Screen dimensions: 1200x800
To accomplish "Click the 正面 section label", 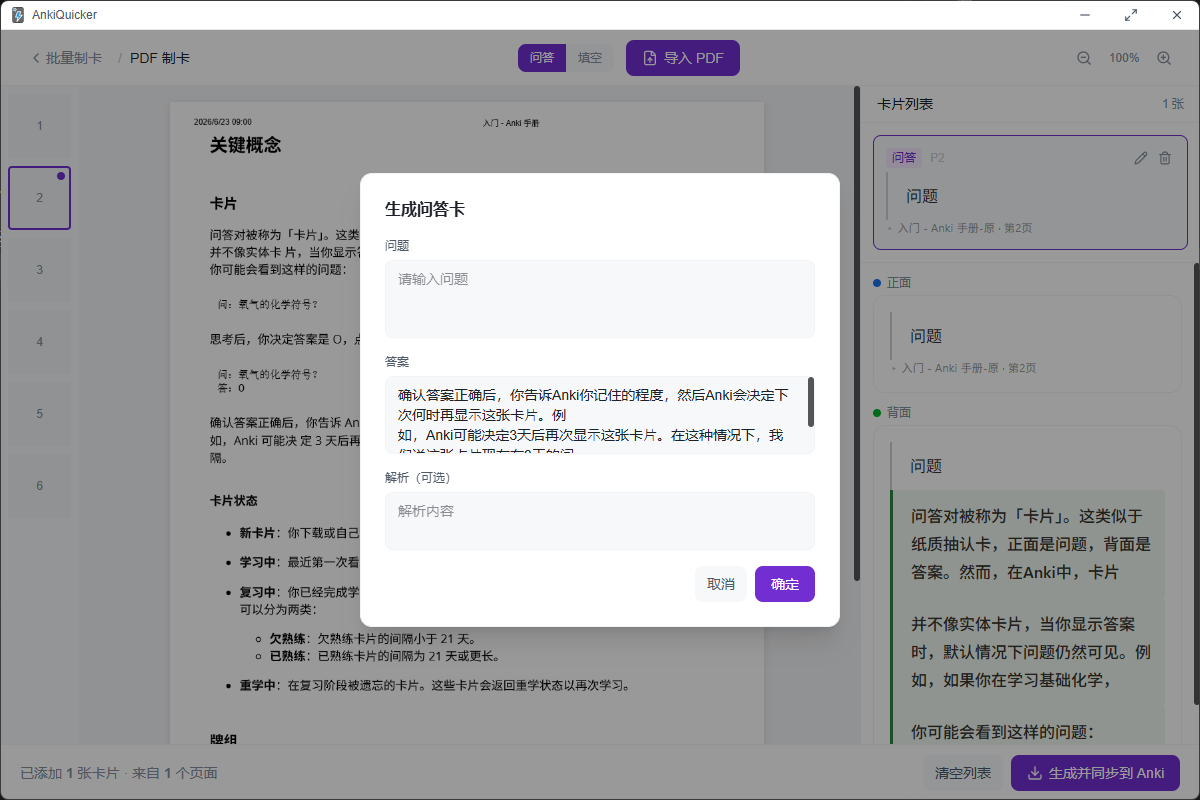I will 899,283.
